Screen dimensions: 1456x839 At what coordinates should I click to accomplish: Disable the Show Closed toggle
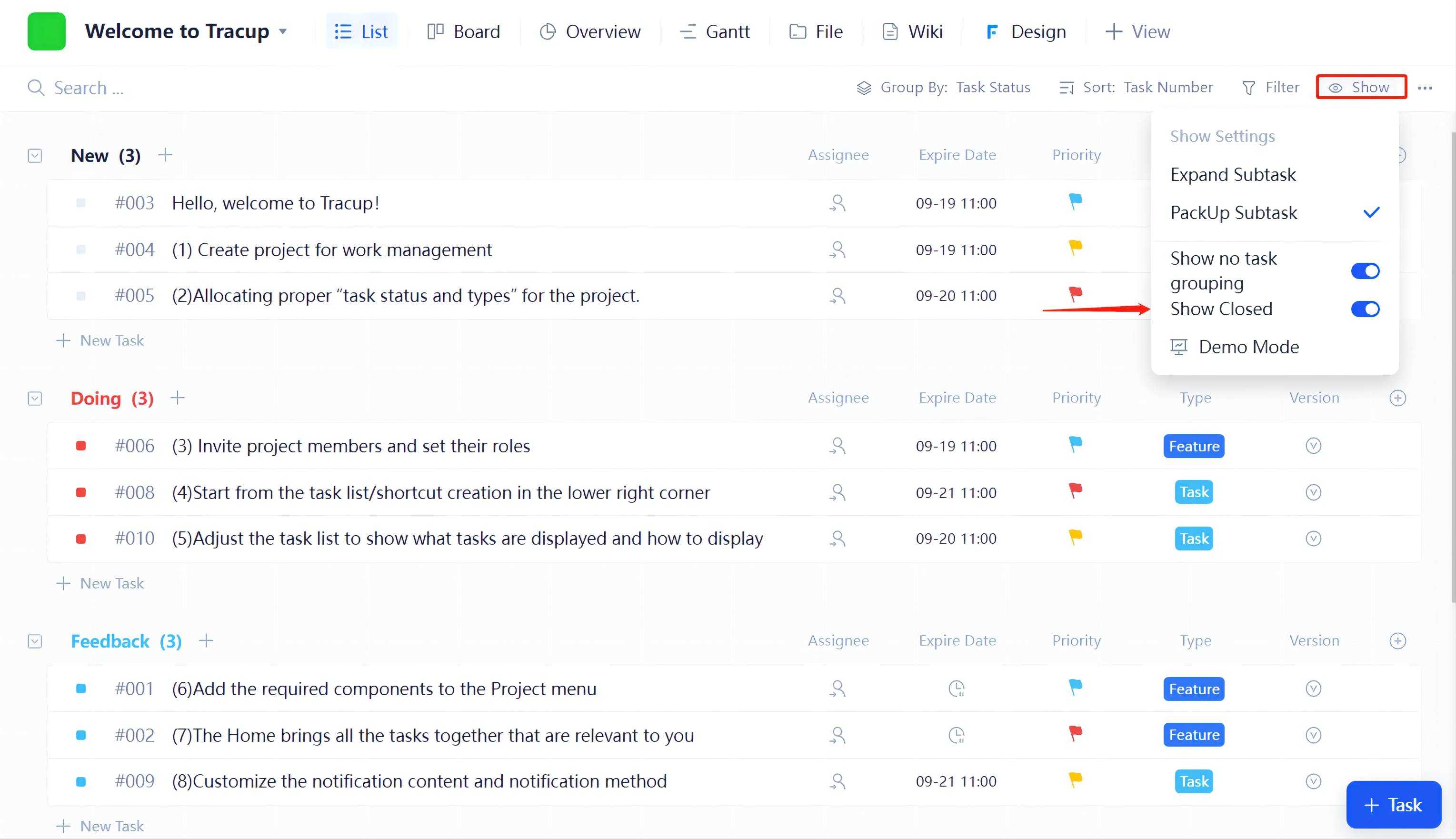tap(1365, 310)
